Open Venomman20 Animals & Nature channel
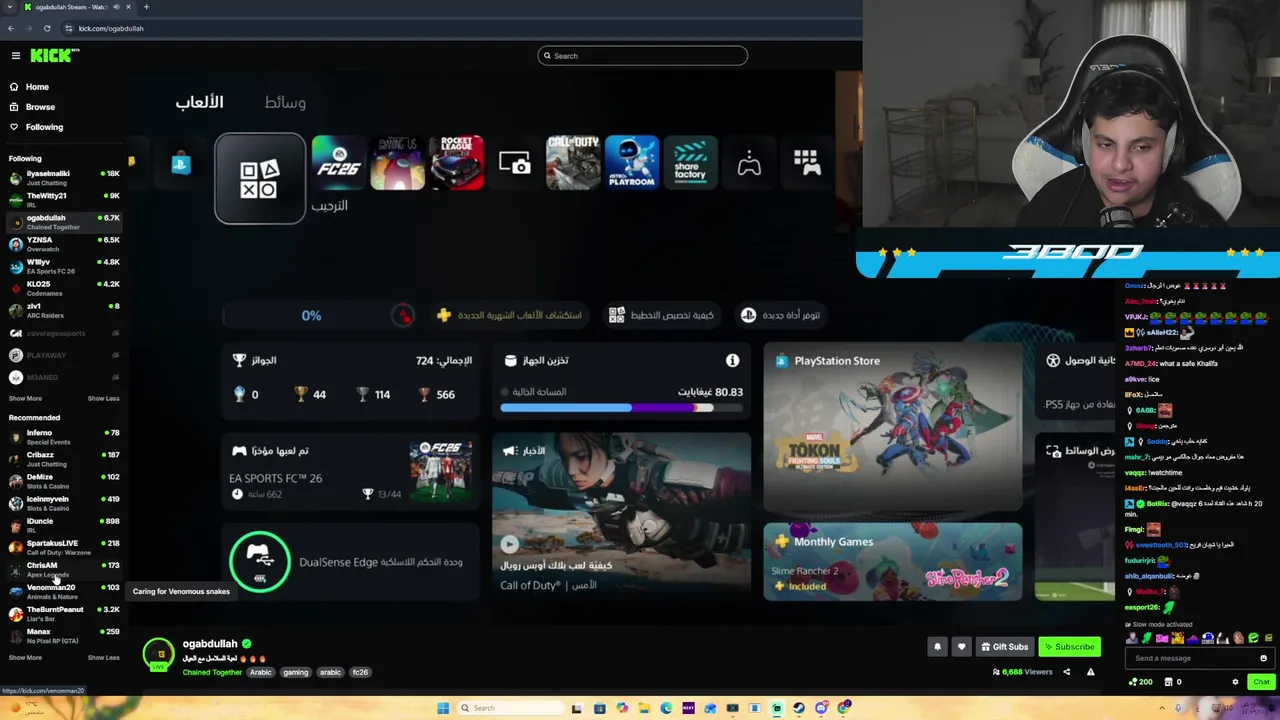The height and width of the screenshot is (720, 1280). [63, 591]
